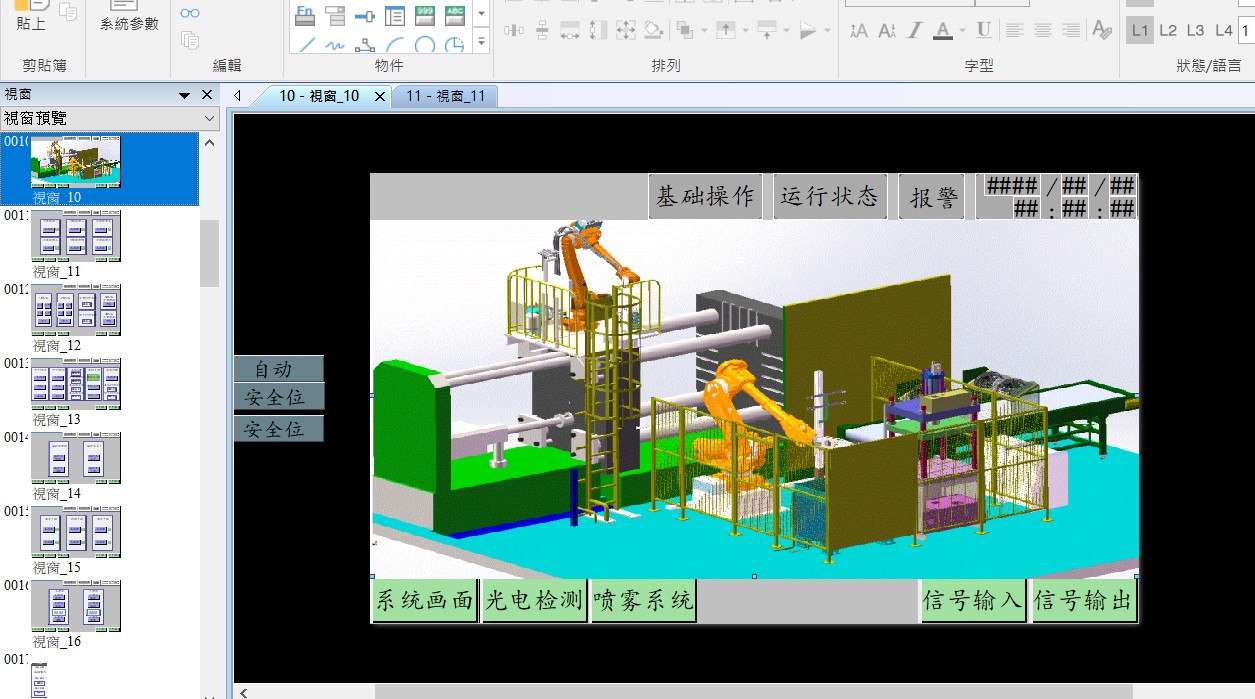The image size is (1255, 699).
Task: Expand the object gallery dropdown arrow
Action: pos(481,42)
